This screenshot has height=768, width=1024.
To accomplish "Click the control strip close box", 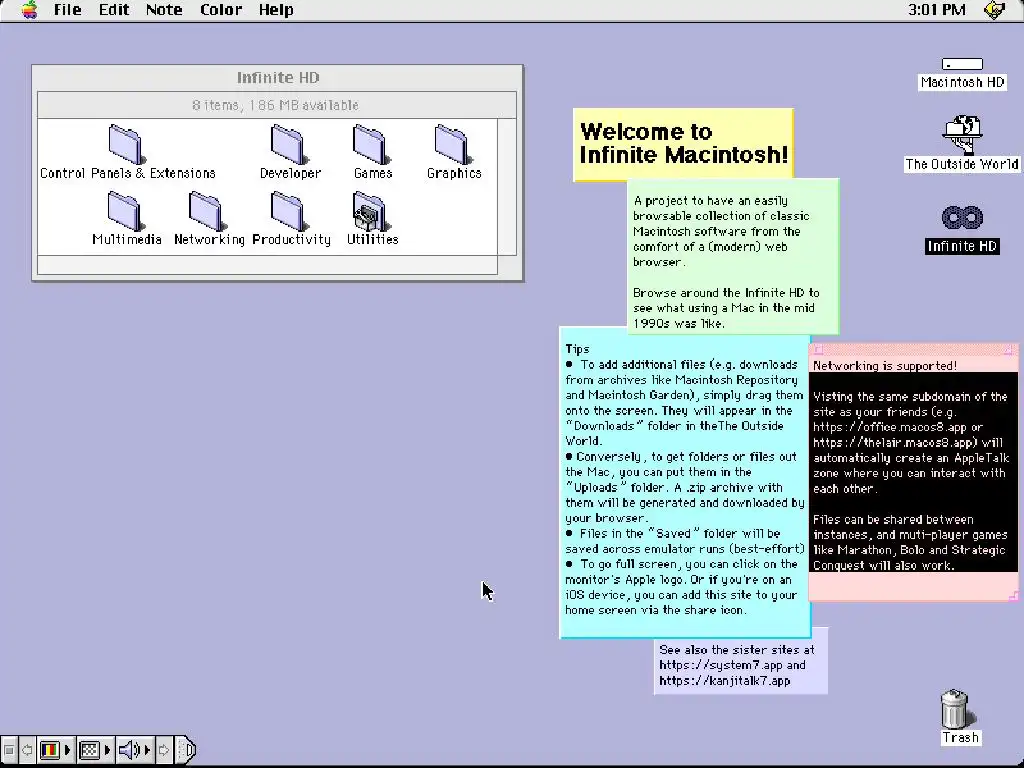I will pos(9,750).
